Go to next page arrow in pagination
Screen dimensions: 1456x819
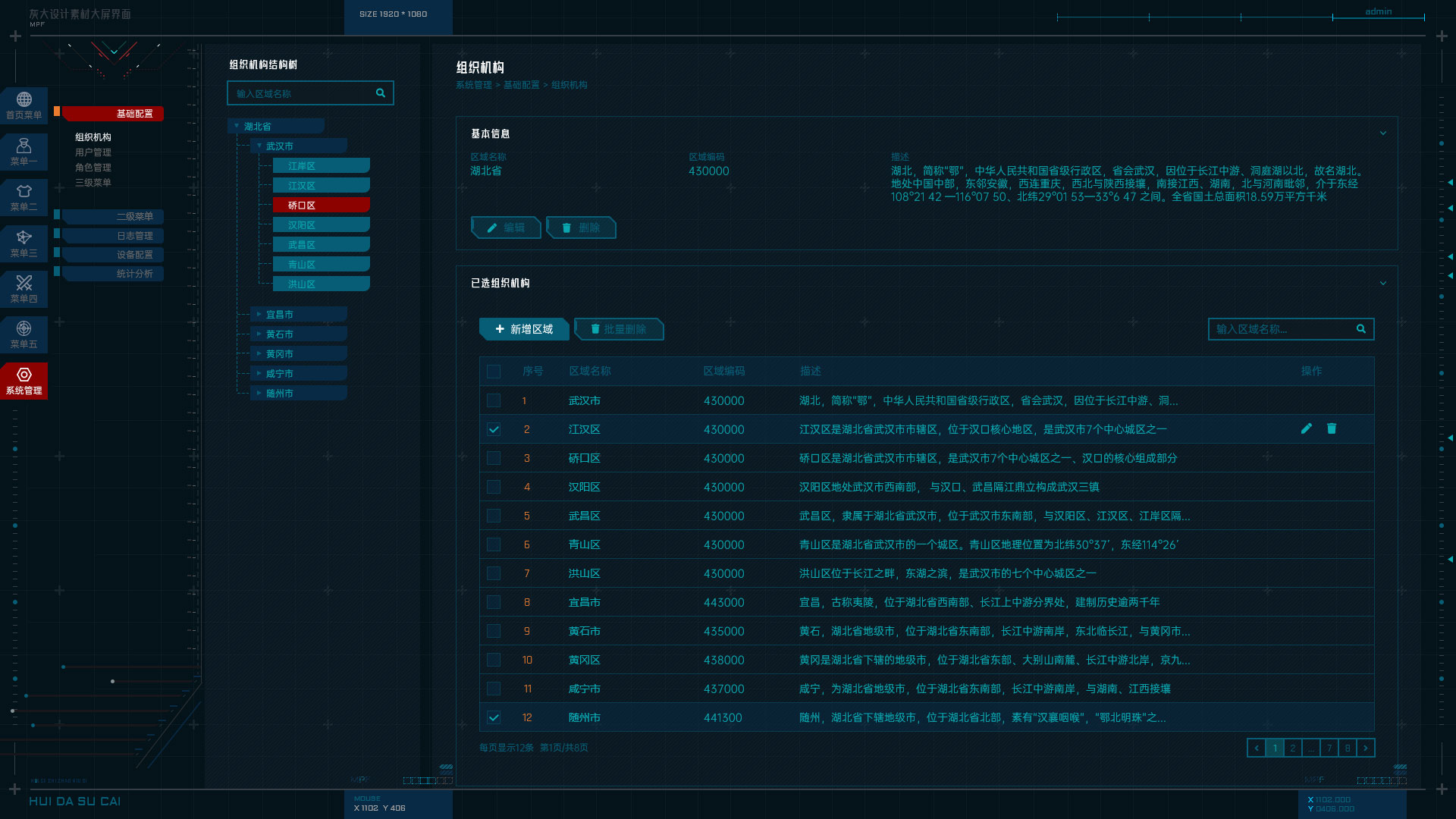click(x=1366, y=748)
